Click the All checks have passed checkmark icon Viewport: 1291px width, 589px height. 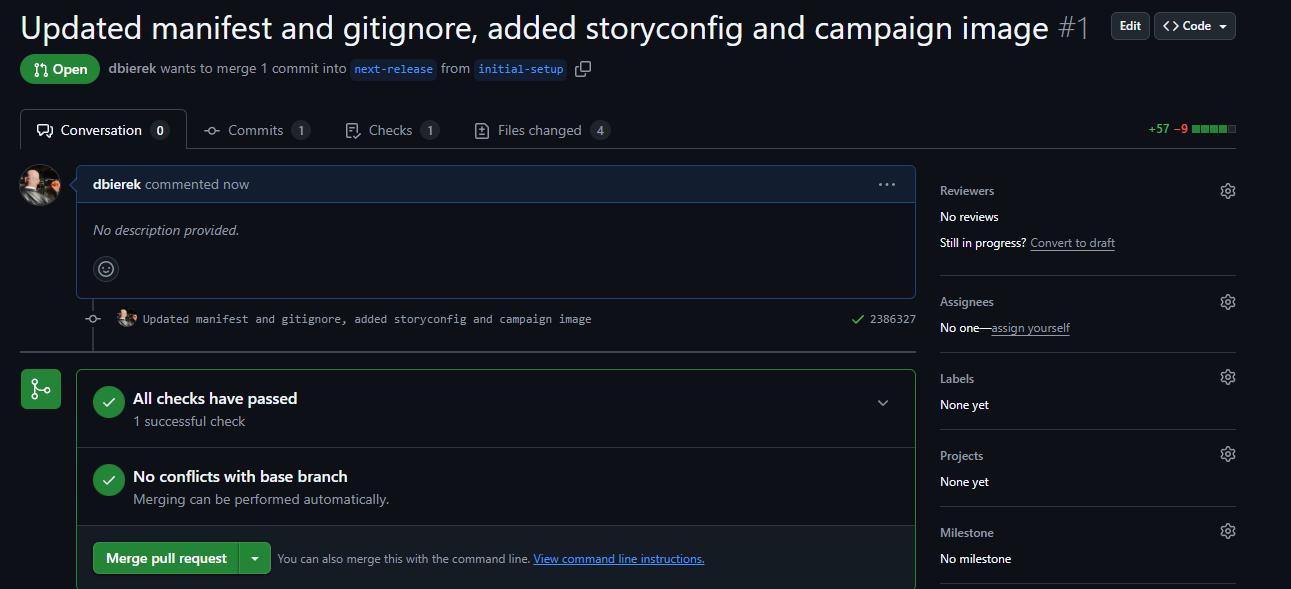pyautogui.click(x=109, y=402)
